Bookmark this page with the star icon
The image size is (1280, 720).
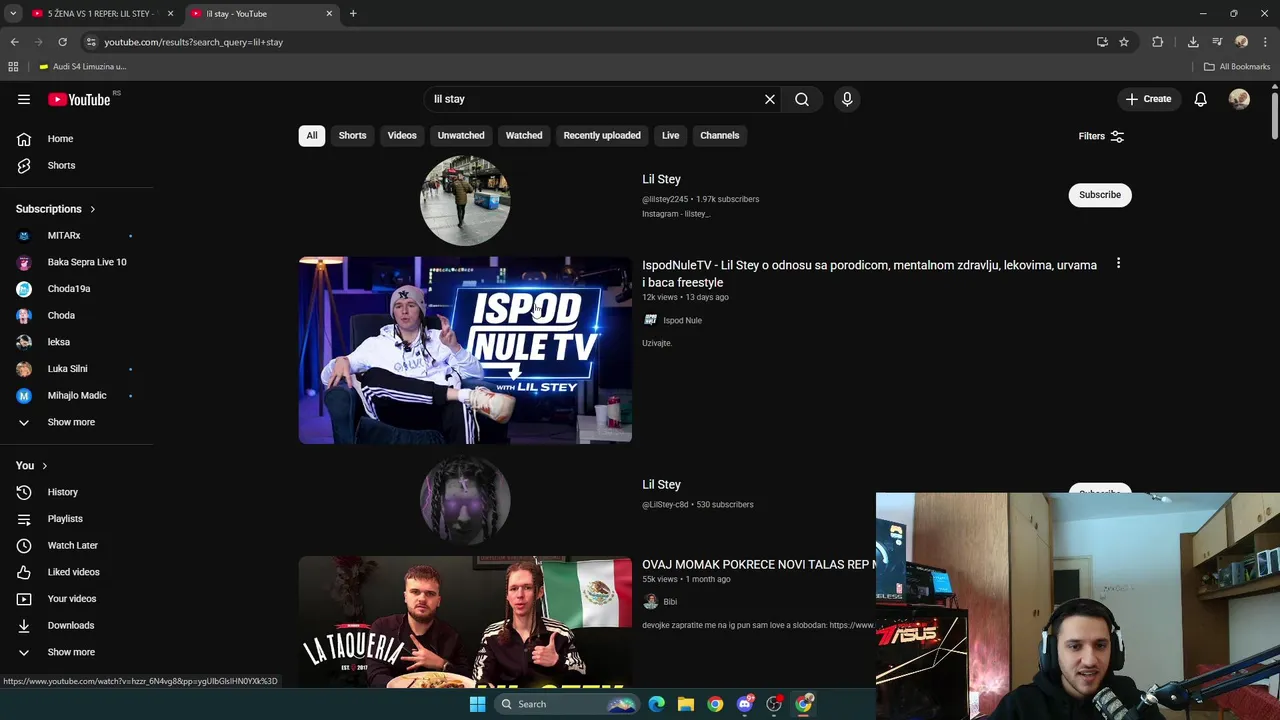pyautogui.click(x=1124, y=42)
